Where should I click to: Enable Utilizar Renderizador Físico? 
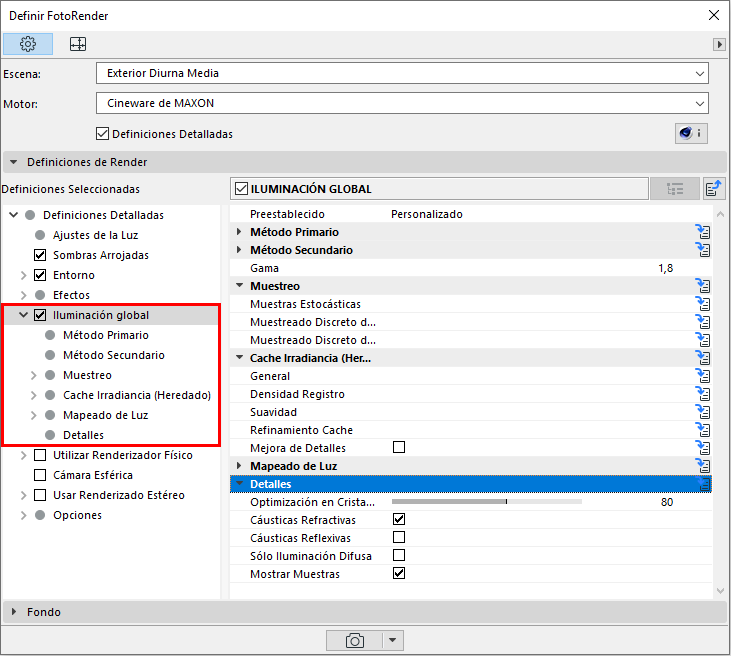pyautogui.click(x=40, y=455)
